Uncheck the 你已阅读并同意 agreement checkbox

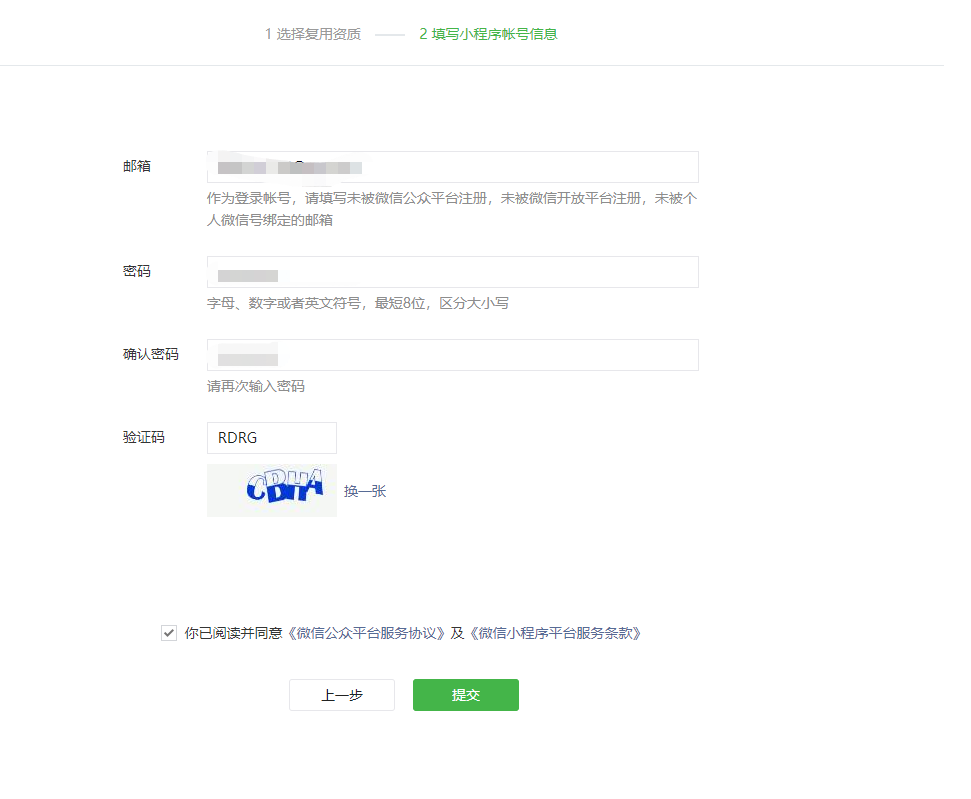(169, 633)
